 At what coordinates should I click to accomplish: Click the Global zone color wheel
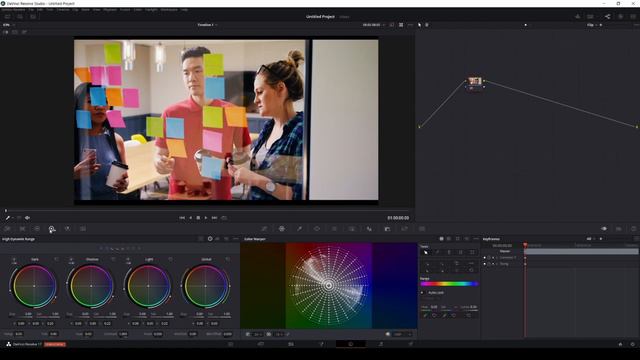pyautogui.click(x=205, y=286)
